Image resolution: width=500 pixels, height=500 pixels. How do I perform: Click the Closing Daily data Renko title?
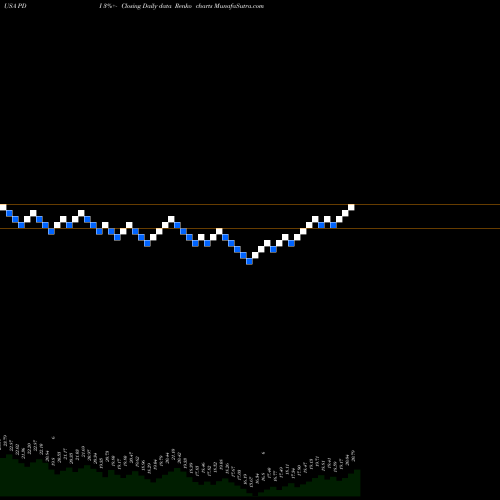(157, 6)
